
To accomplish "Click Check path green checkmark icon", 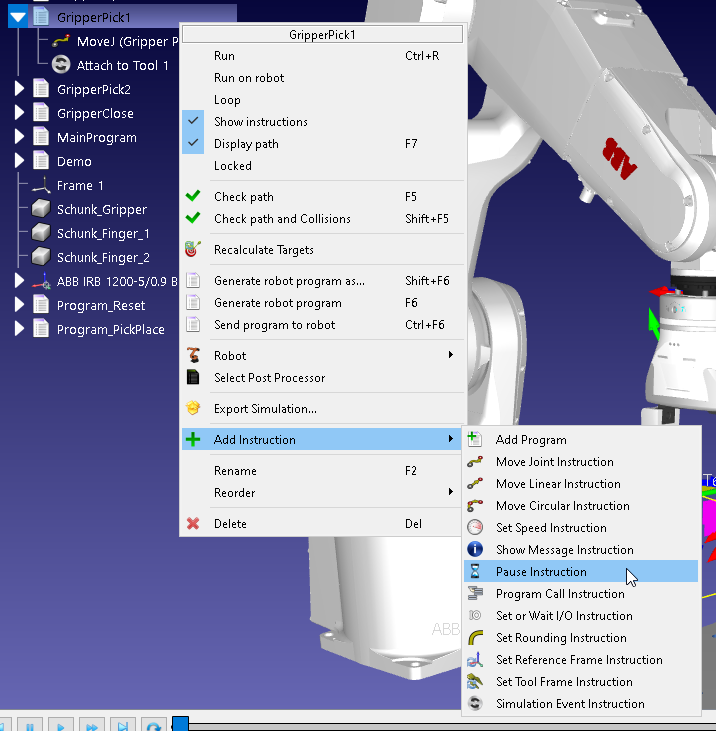I will 193,196.
